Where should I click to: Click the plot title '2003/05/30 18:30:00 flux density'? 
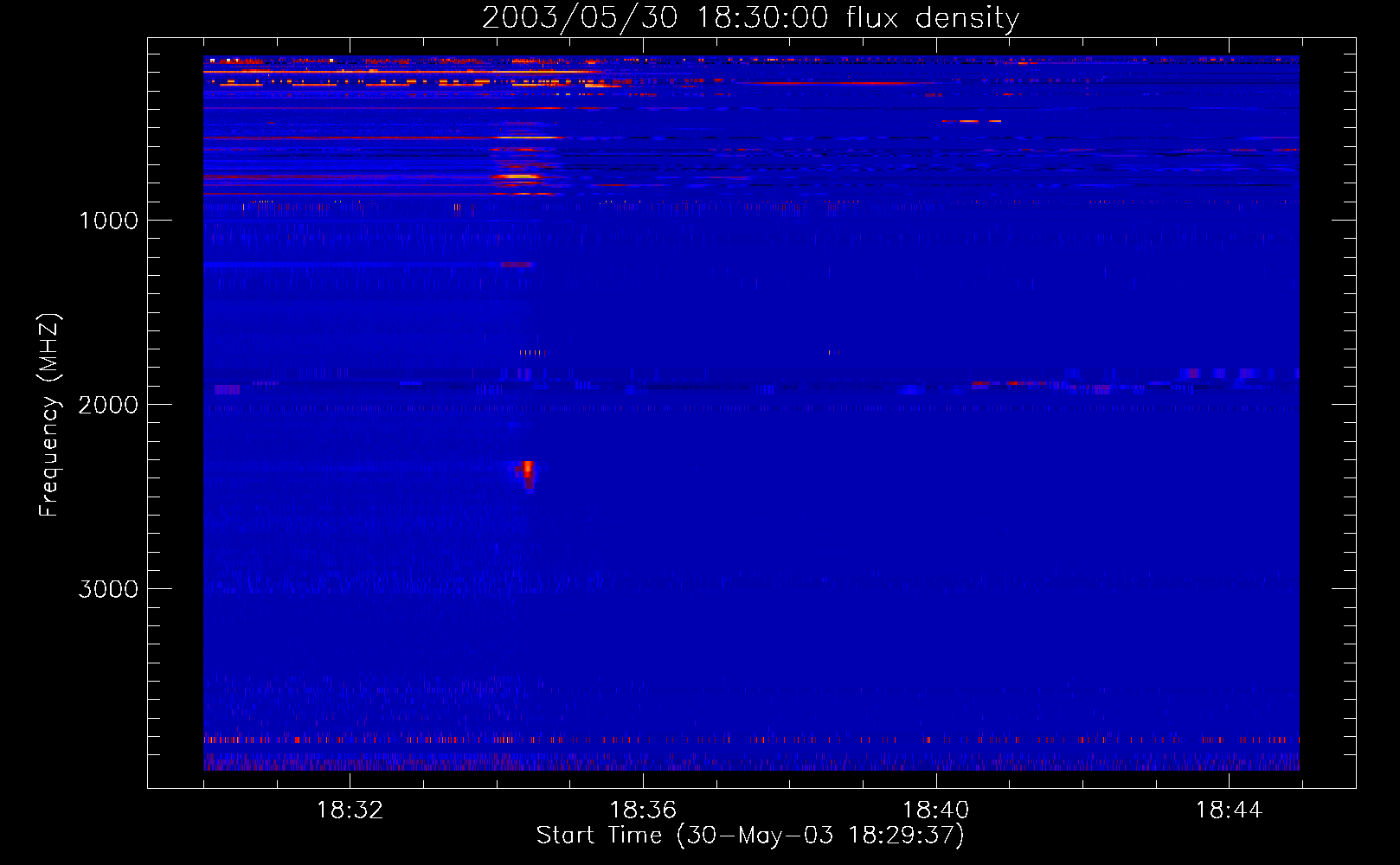pyautogui.click(x=750, y=17)
